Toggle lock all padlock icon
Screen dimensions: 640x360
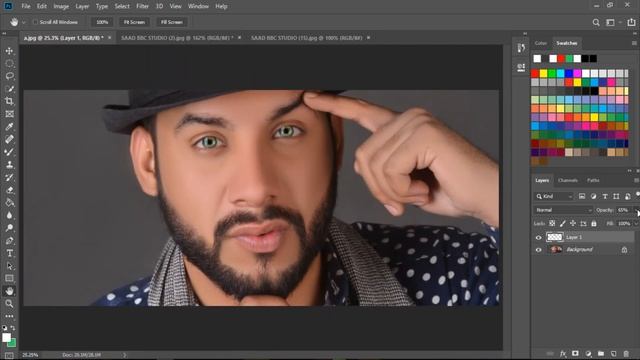tap(594, 223)
